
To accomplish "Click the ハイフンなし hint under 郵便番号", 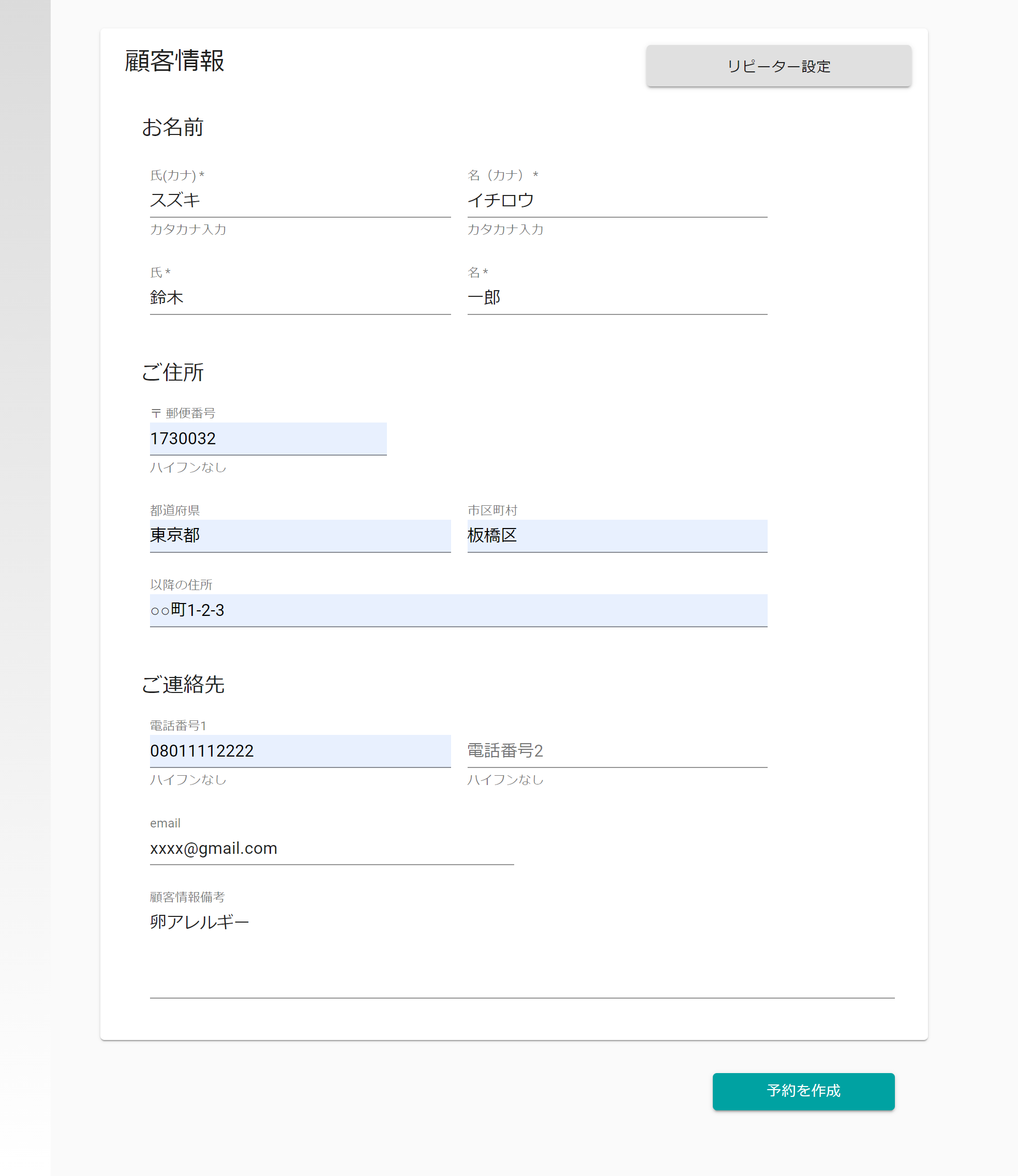I will click(188, 468).
